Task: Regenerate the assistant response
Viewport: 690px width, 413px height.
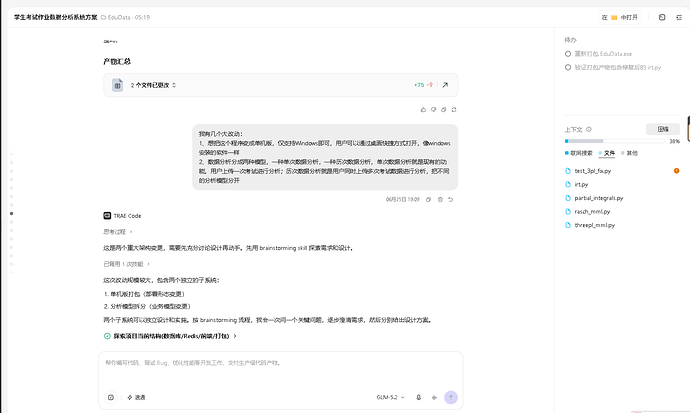Action: pyautogui.click(x=454, y=110)
